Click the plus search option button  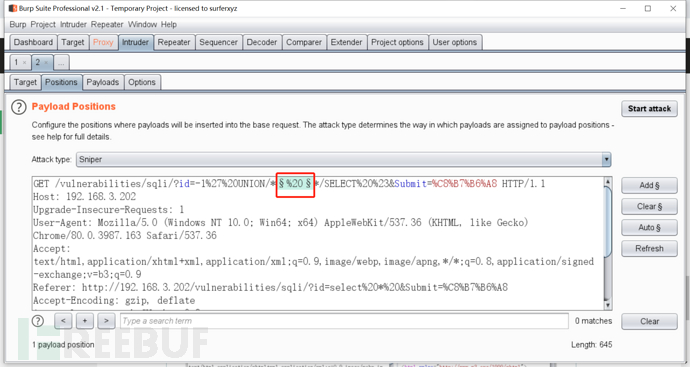[x=84, y=321]
